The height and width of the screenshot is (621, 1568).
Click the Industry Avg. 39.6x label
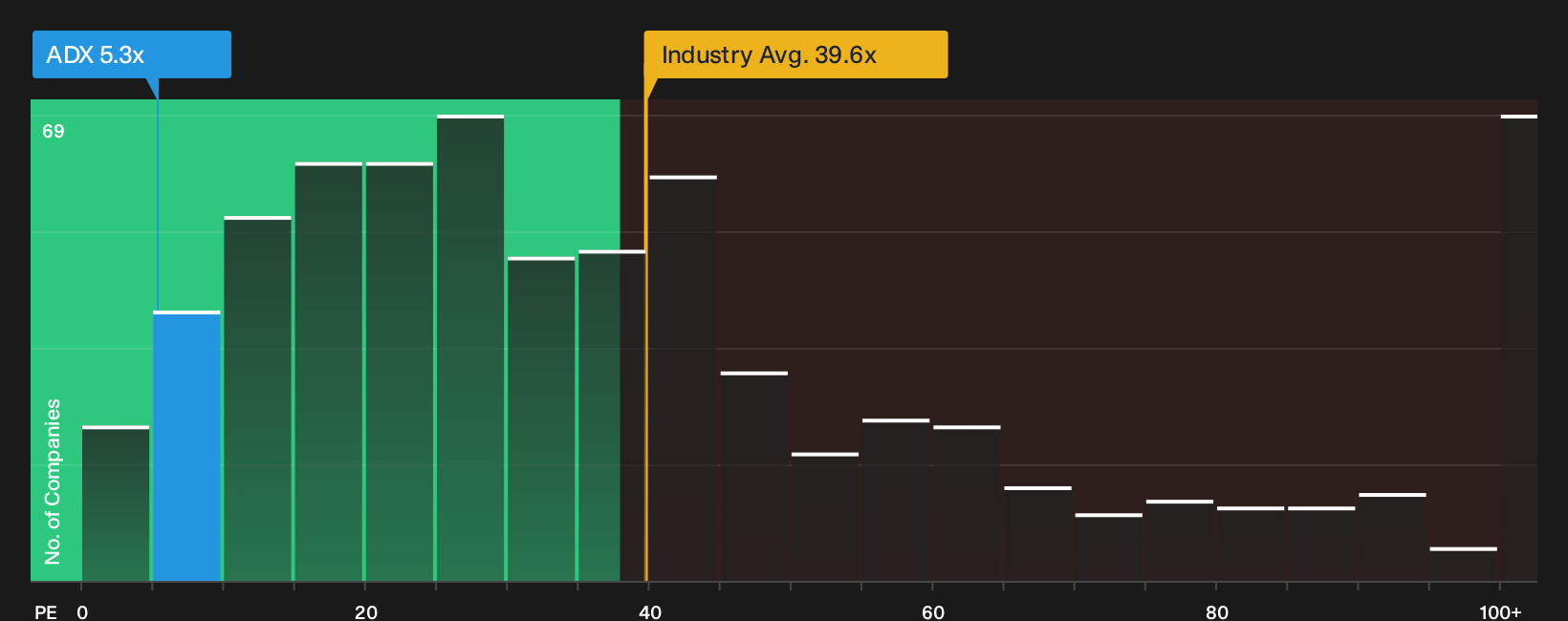pyautogui.click(x=795, y=54)
